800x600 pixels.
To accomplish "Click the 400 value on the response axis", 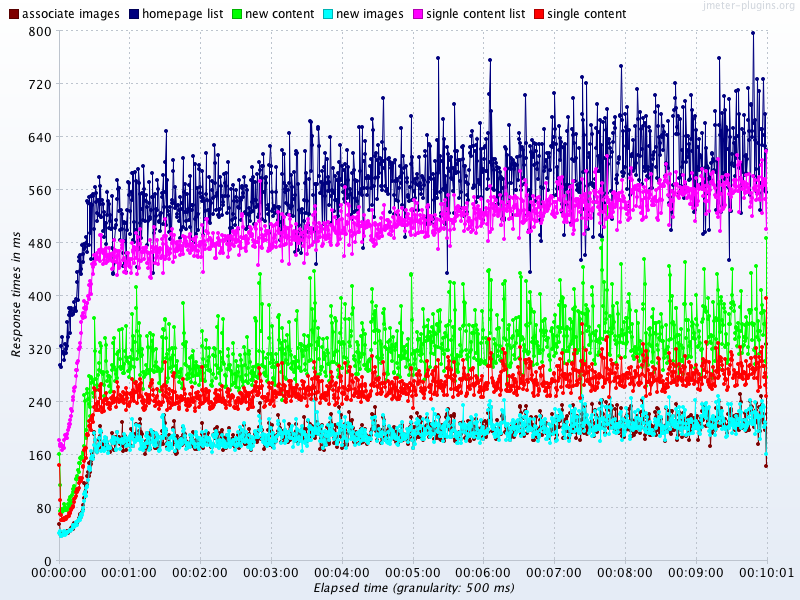I will [x=39, y=296].
